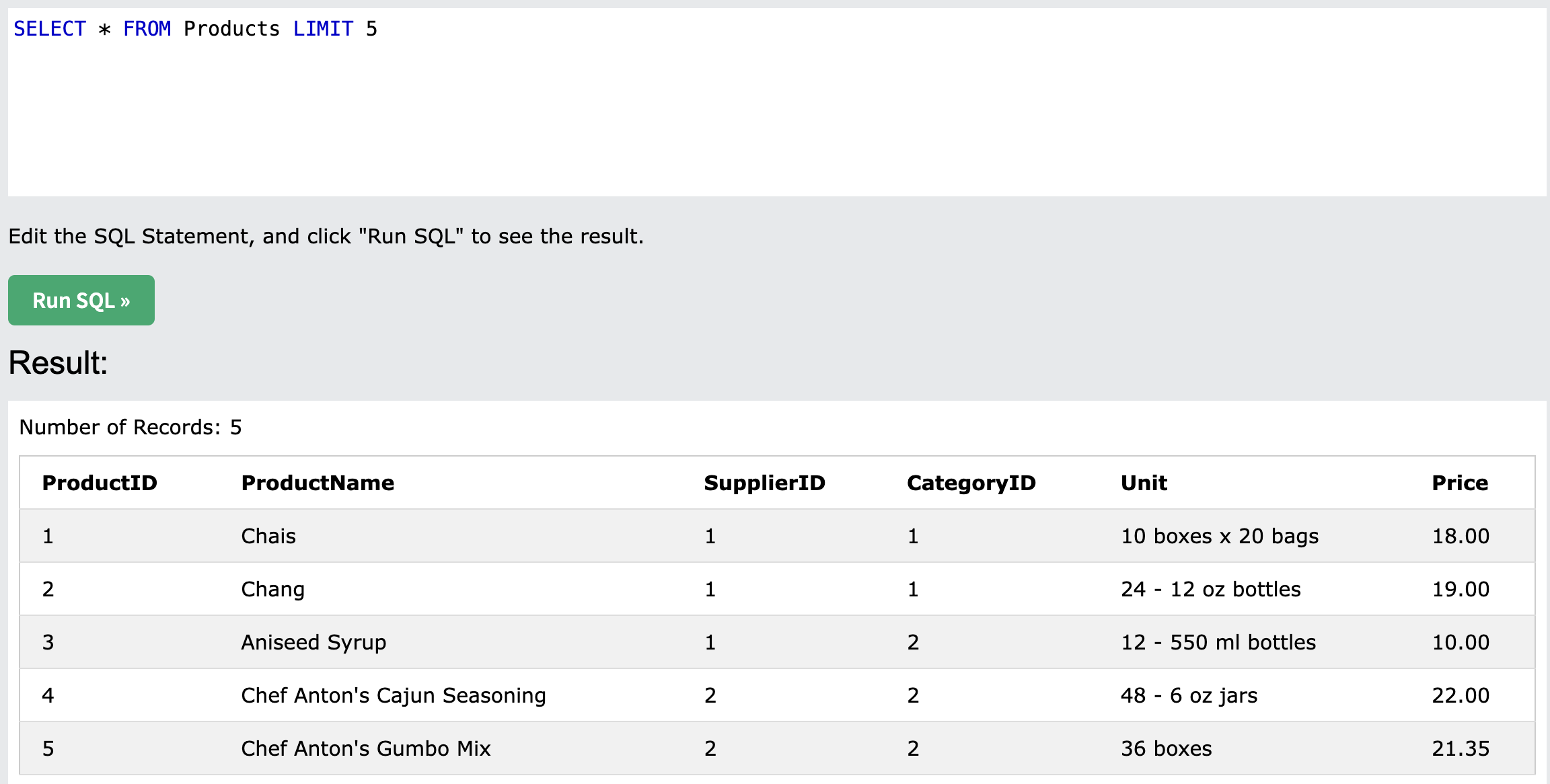Click inside the SQL statement editor
The width and height of the screenshot is (1550, 784).
(x=777, y=102)
